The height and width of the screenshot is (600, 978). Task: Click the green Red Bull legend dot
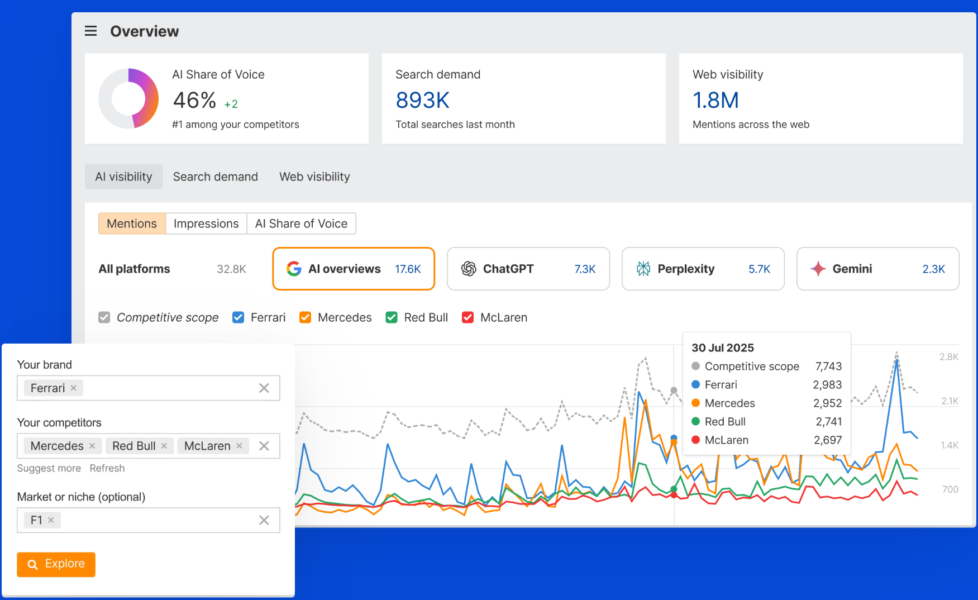click(697, 422)
